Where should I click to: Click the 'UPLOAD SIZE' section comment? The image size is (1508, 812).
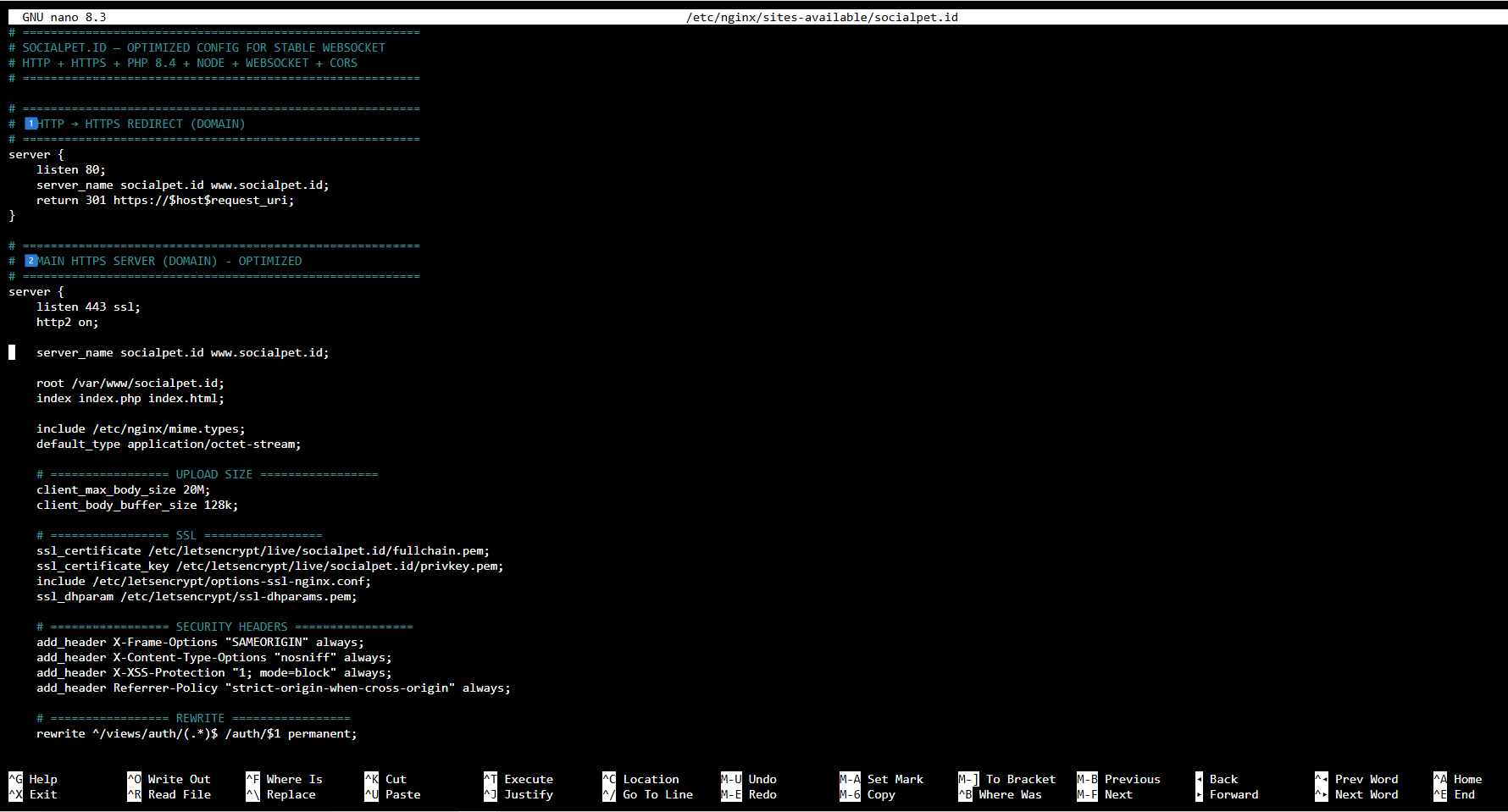click(208, 474)
